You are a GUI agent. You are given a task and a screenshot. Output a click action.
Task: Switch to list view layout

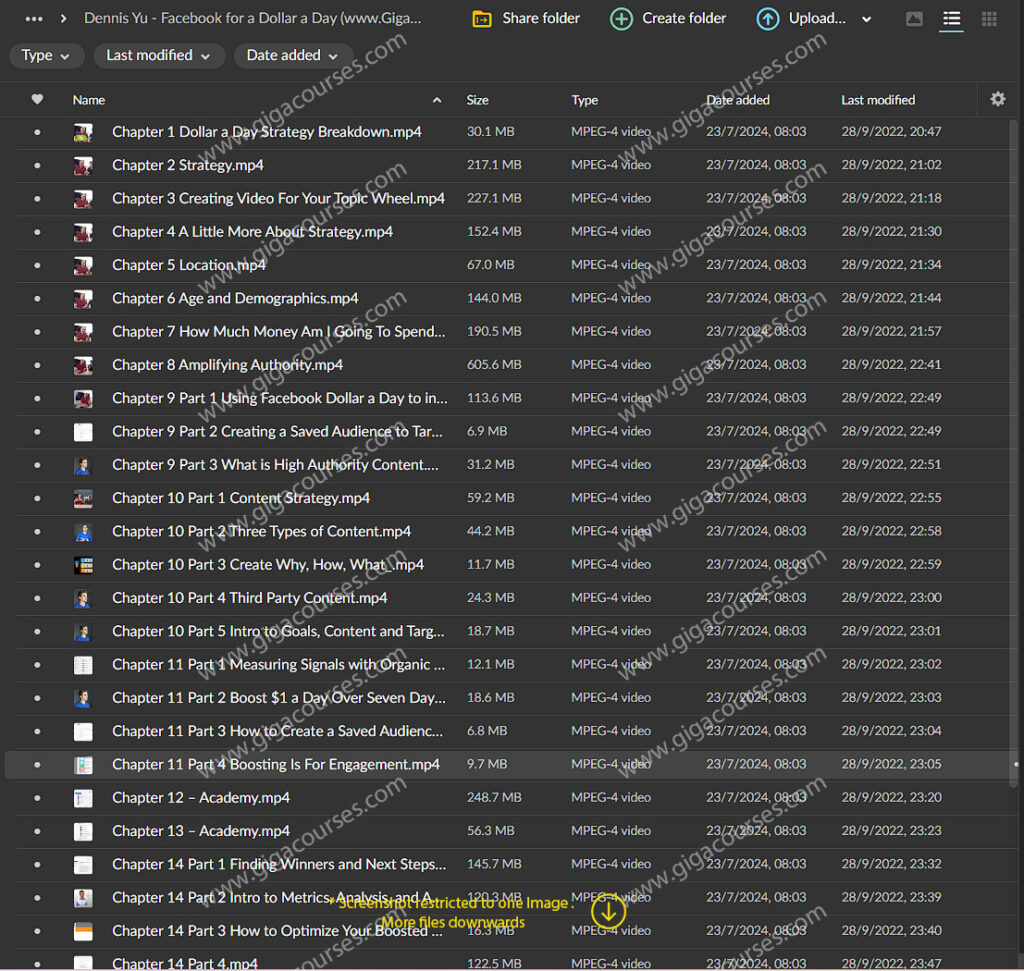tap(951, 19)
